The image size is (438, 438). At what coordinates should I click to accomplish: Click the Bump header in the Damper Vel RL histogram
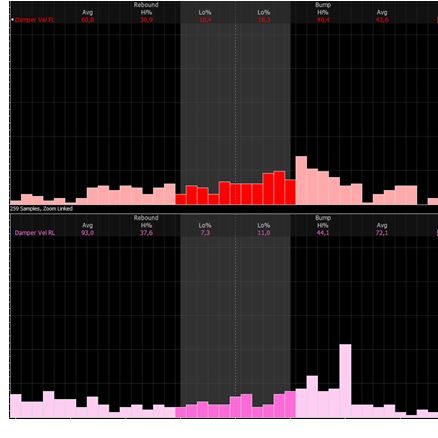tap(323, 218)
